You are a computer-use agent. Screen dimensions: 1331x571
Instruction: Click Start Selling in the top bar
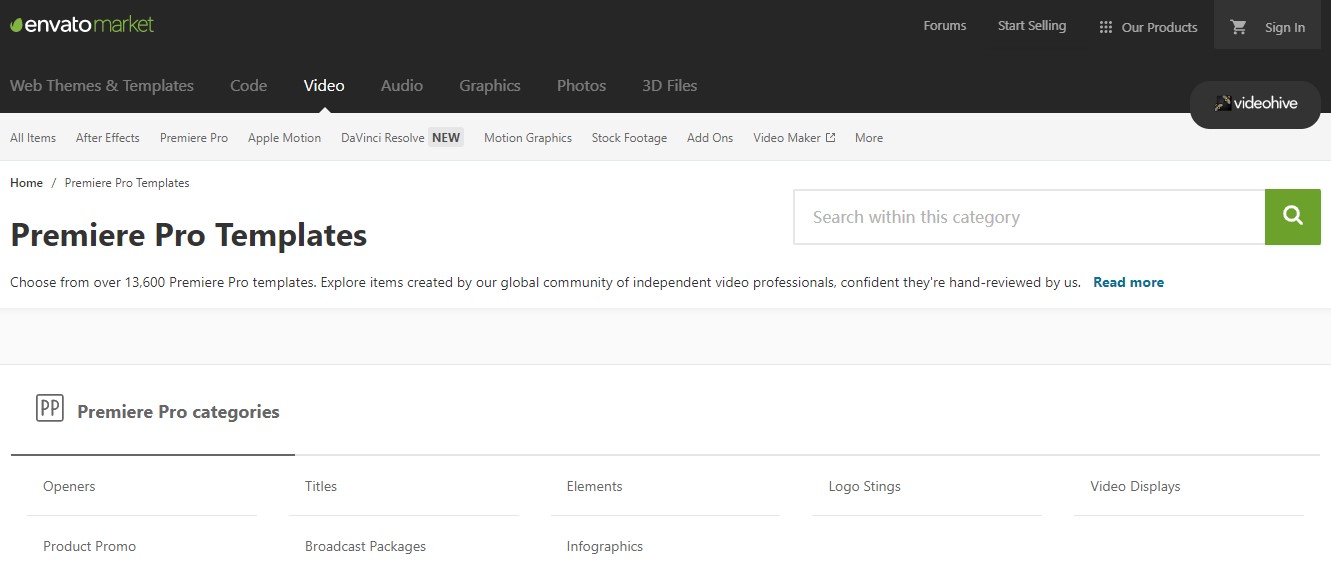point(1032,26)
